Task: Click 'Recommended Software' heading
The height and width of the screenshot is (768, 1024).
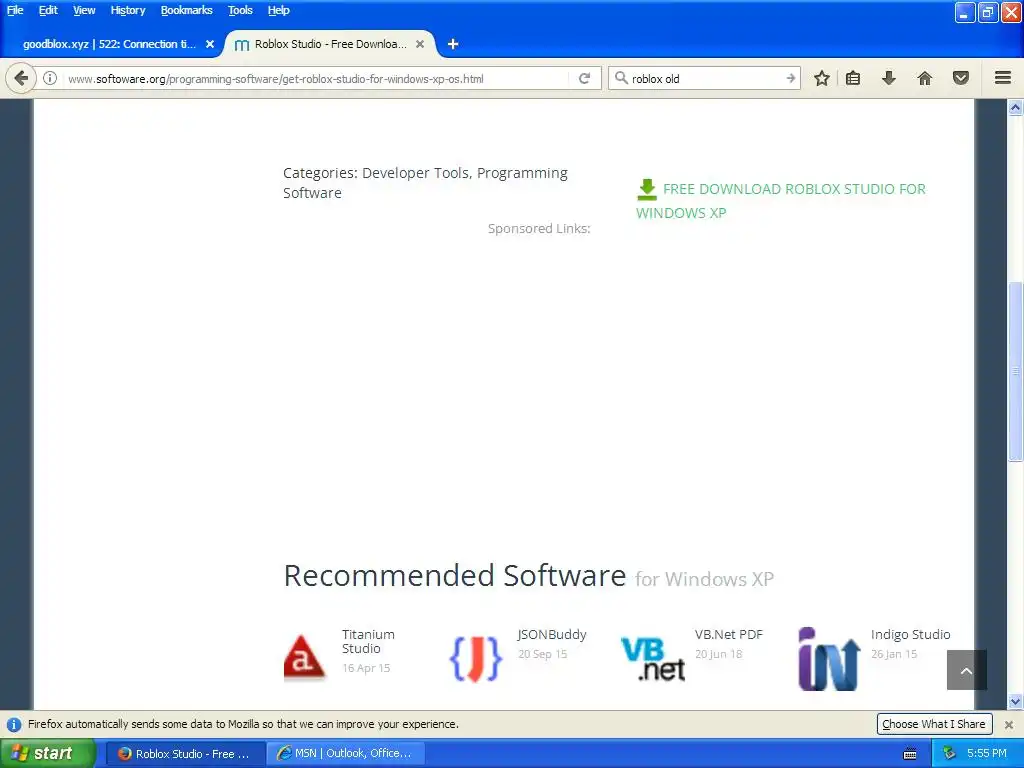Action: 455,576
